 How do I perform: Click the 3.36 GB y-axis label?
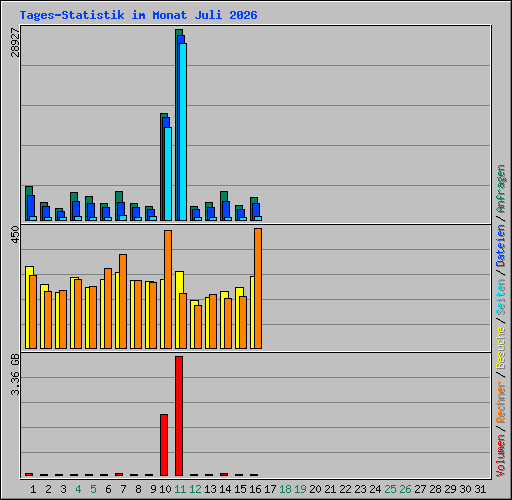(x=15, y=374)
